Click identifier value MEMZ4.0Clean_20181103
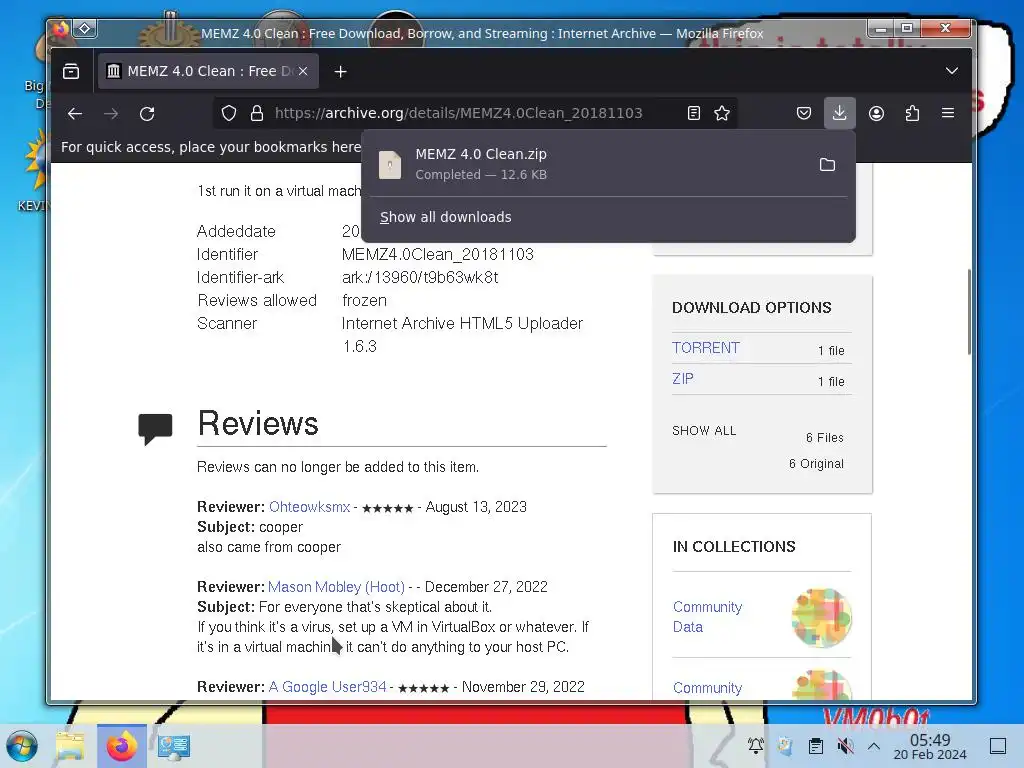The image size is (1024, 768). click(438, 254)
